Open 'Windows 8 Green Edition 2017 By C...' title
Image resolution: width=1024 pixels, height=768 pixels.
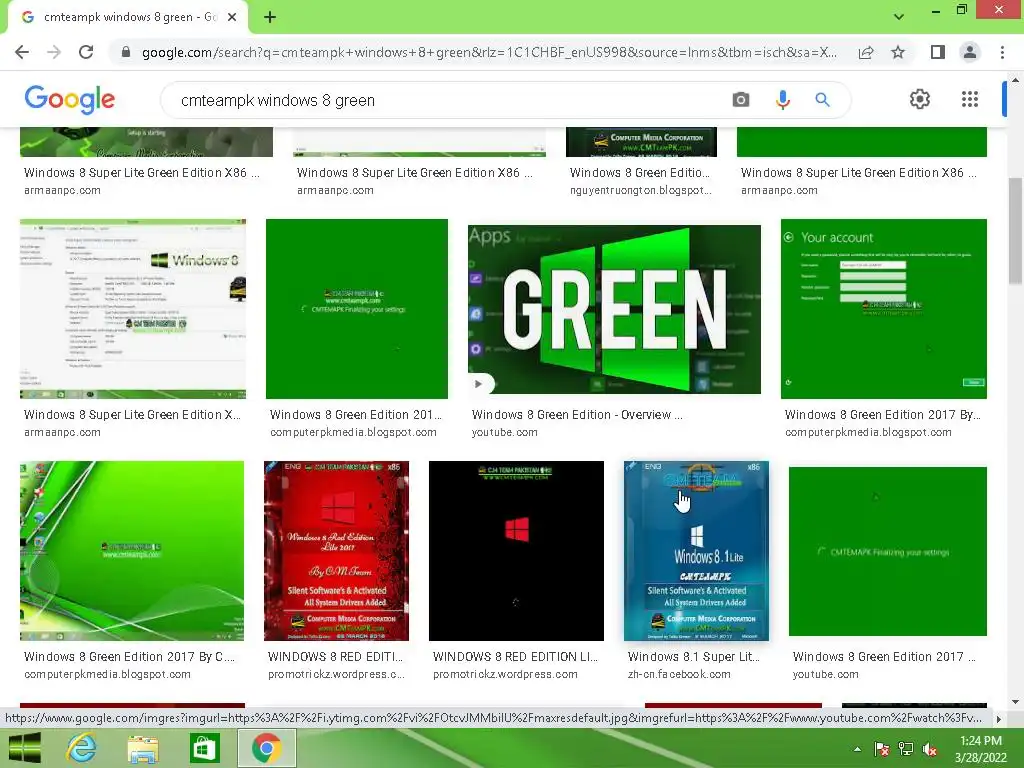coord(129,656)
